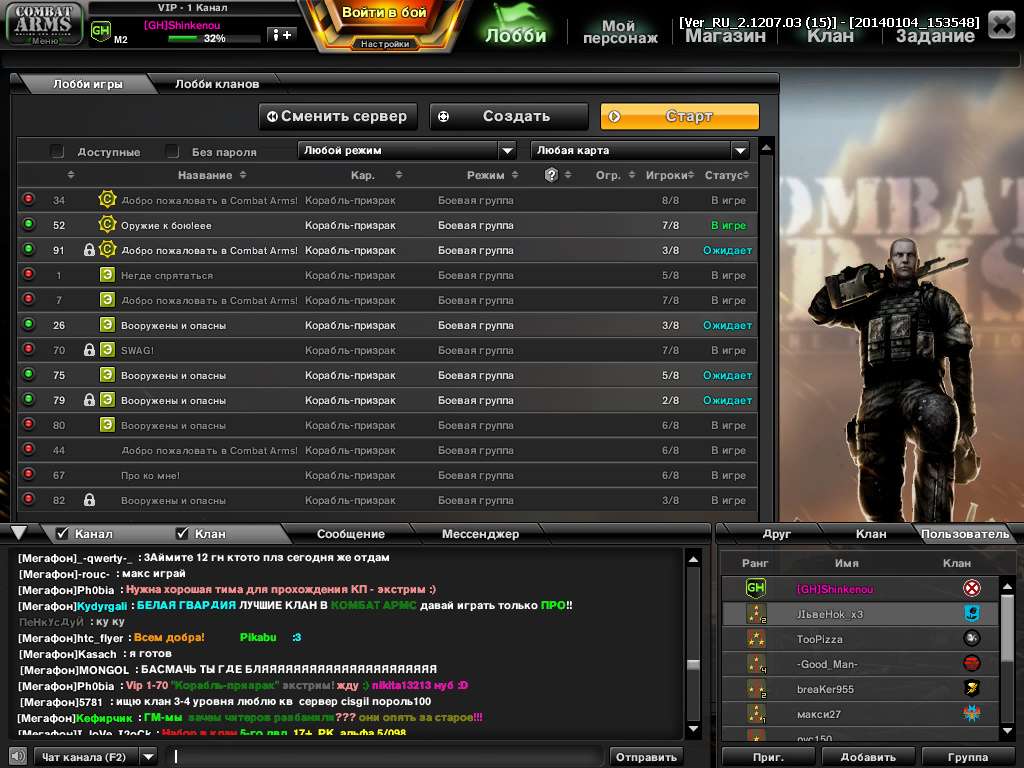The image size is (1024, 768).
Task: Click the lock icon of room 82
Action: [89, 500]
